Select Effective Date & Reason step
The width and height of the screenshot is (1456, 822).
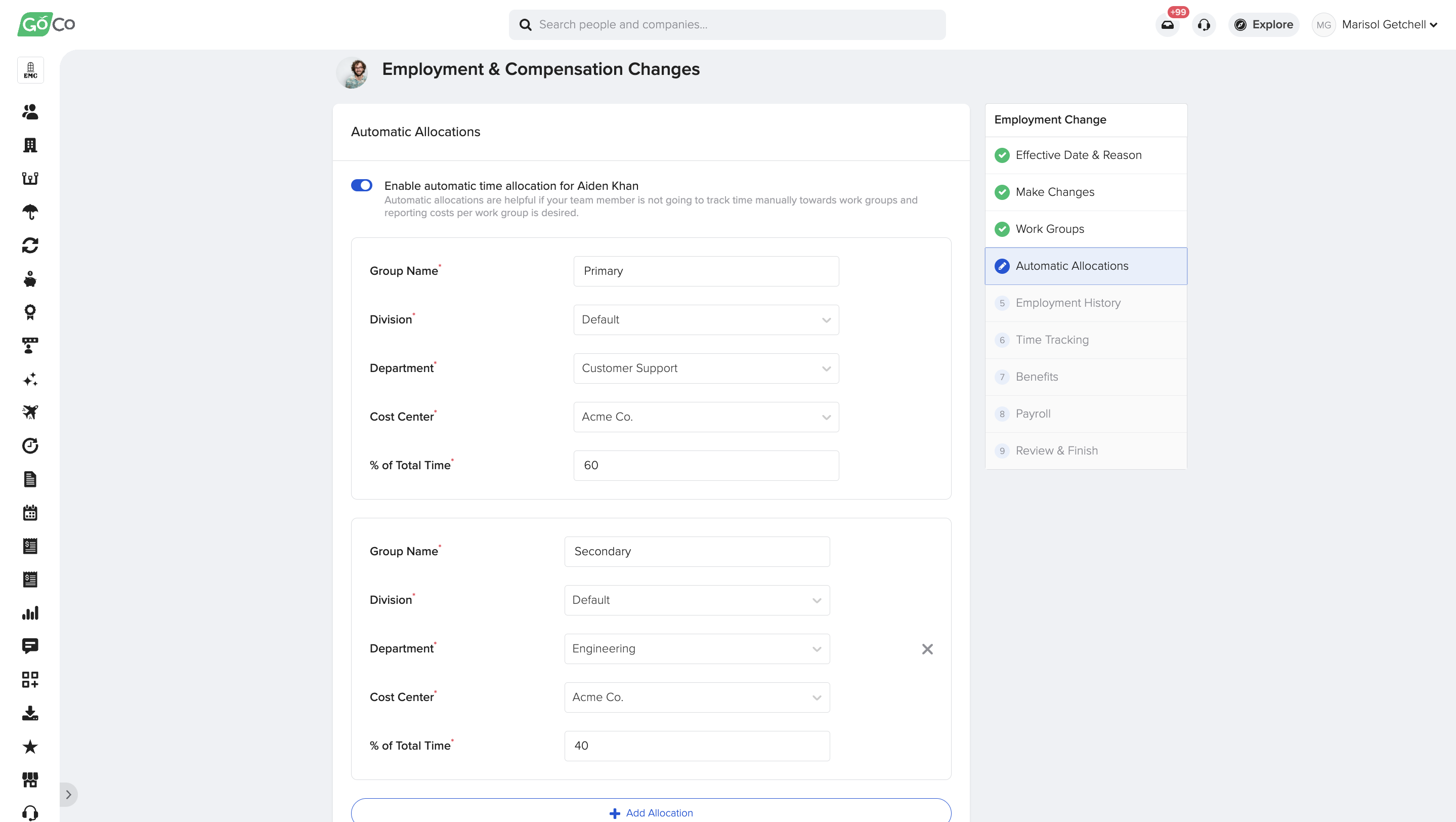(1078, 155)
